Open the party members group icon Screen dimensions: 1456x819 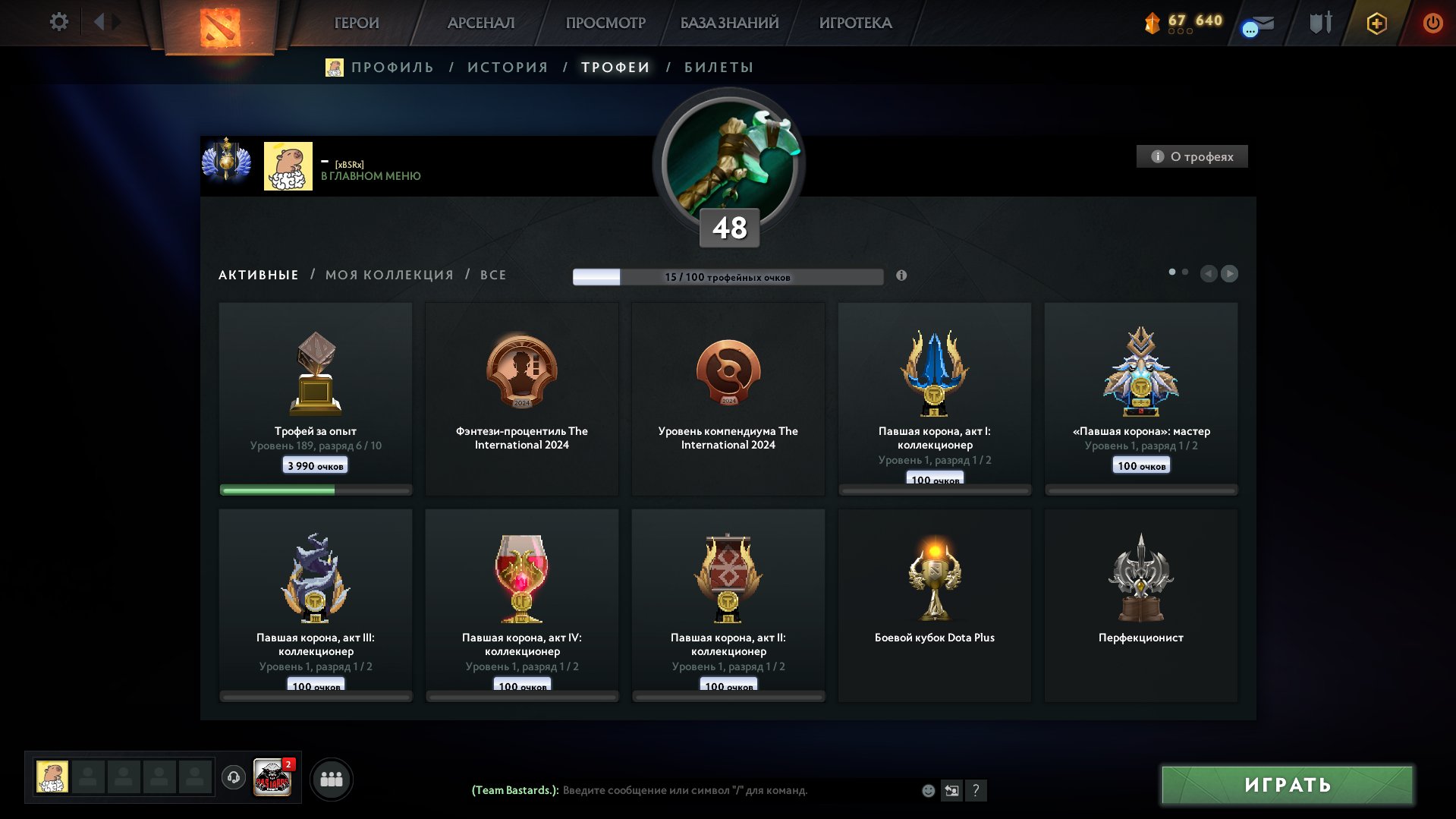pos(332,779)
